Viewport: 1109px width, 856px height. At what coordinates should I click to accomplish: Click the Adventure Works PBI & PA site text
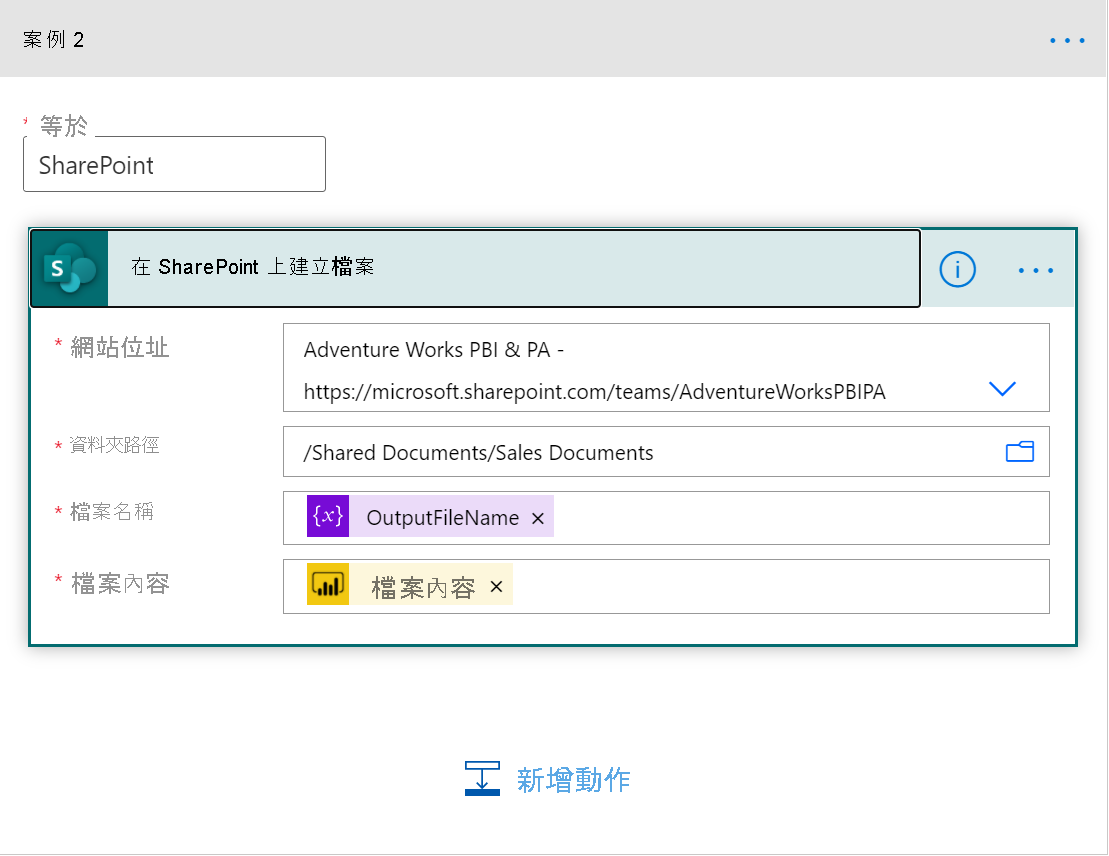coord(434,349)
